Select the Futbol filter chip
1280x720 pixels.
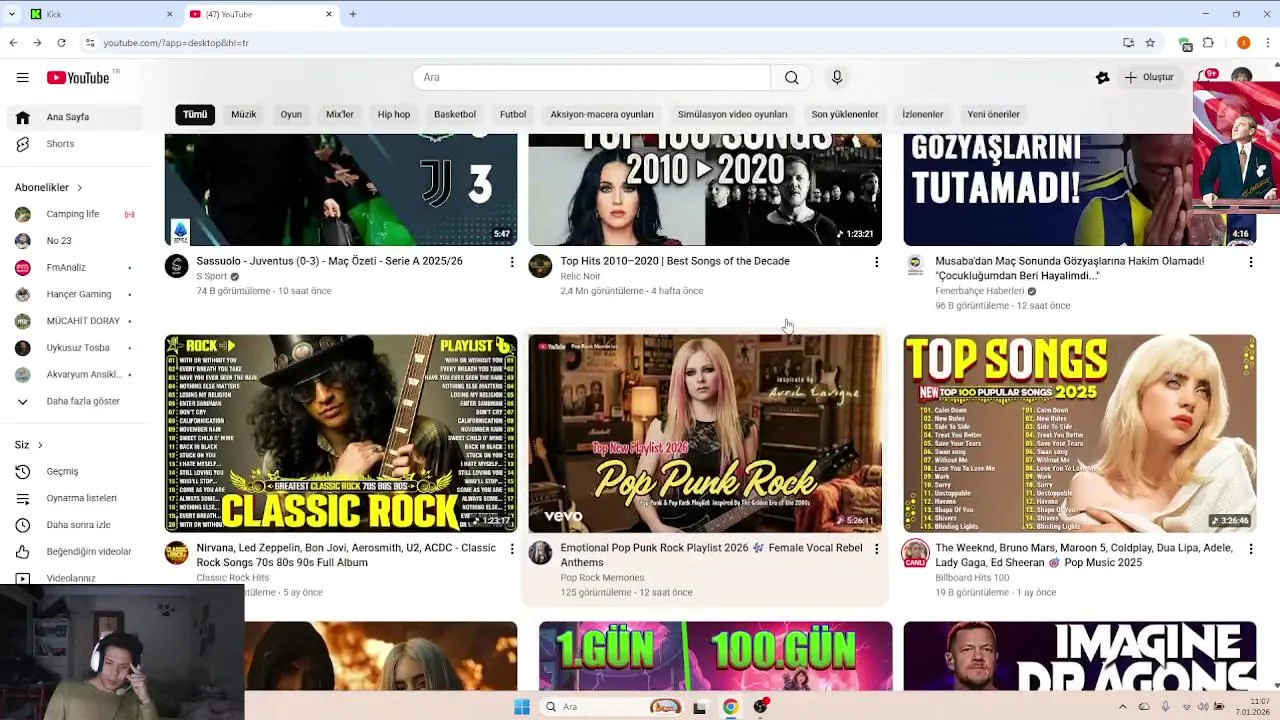513,114
